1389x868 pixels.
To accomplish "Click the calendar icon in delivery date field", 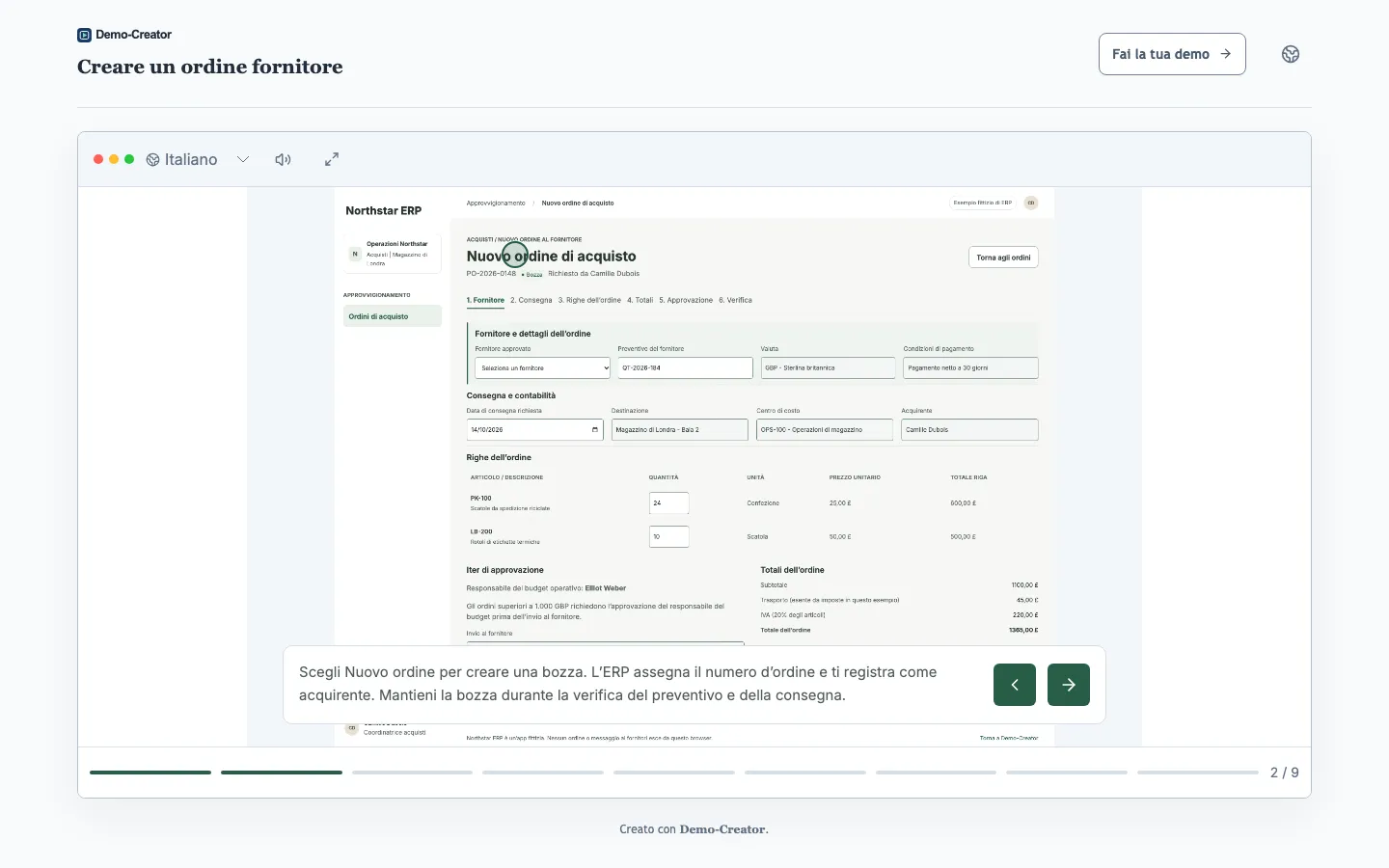I will tap(595, 430).
